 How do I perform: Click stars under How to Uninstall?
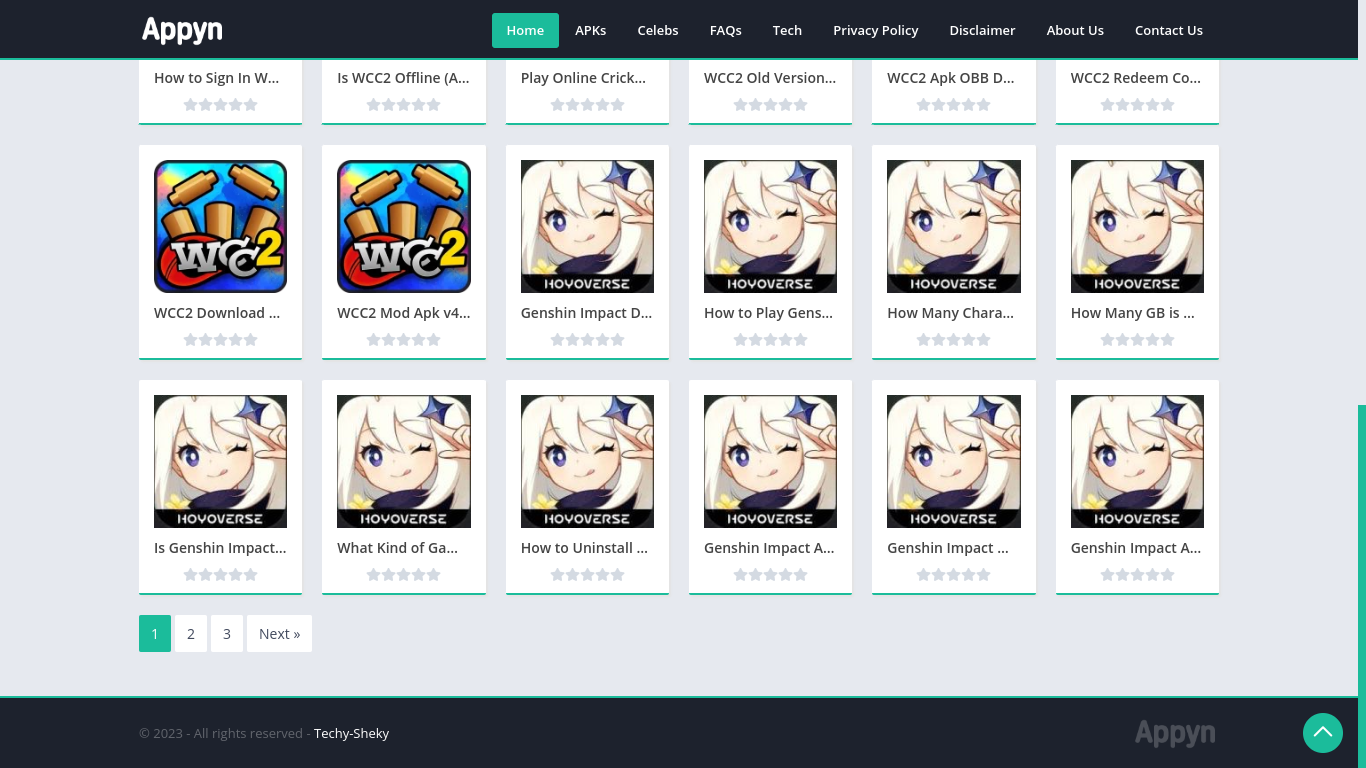coord(587,575)
